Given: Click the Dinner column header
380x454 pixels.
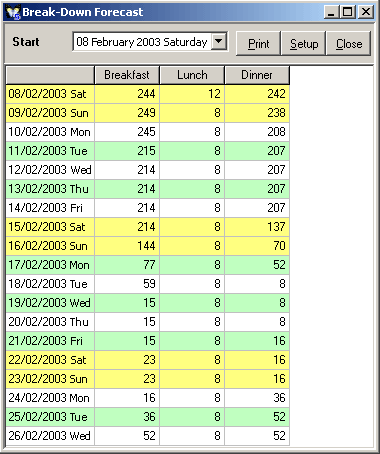Looking at the screenshot, I should (257, 75).
